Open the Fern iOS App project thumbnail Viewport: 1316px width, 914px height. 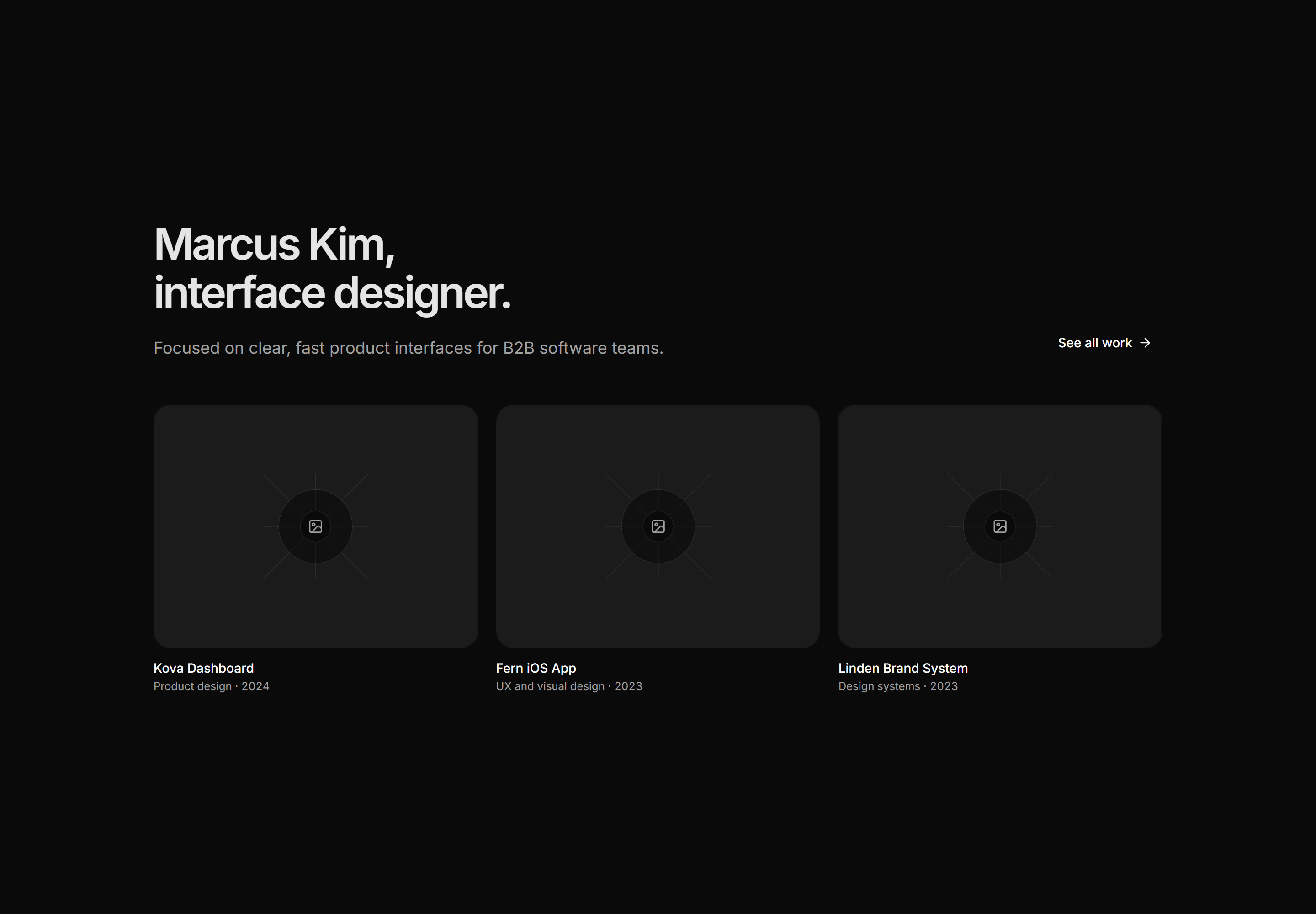point(658,526)
